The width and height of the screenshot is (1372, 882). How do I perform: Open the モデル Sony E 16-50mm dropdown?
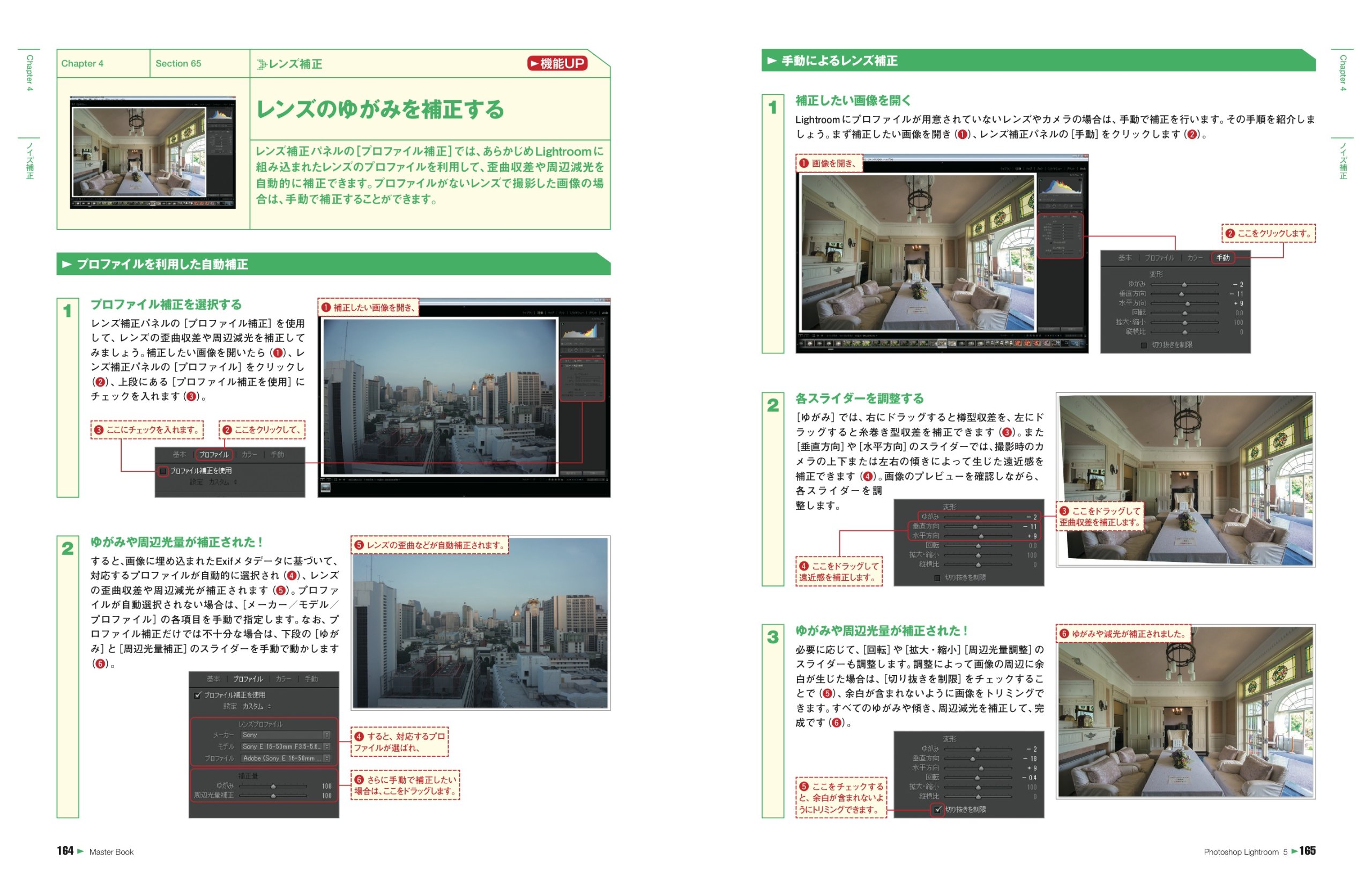285,746
